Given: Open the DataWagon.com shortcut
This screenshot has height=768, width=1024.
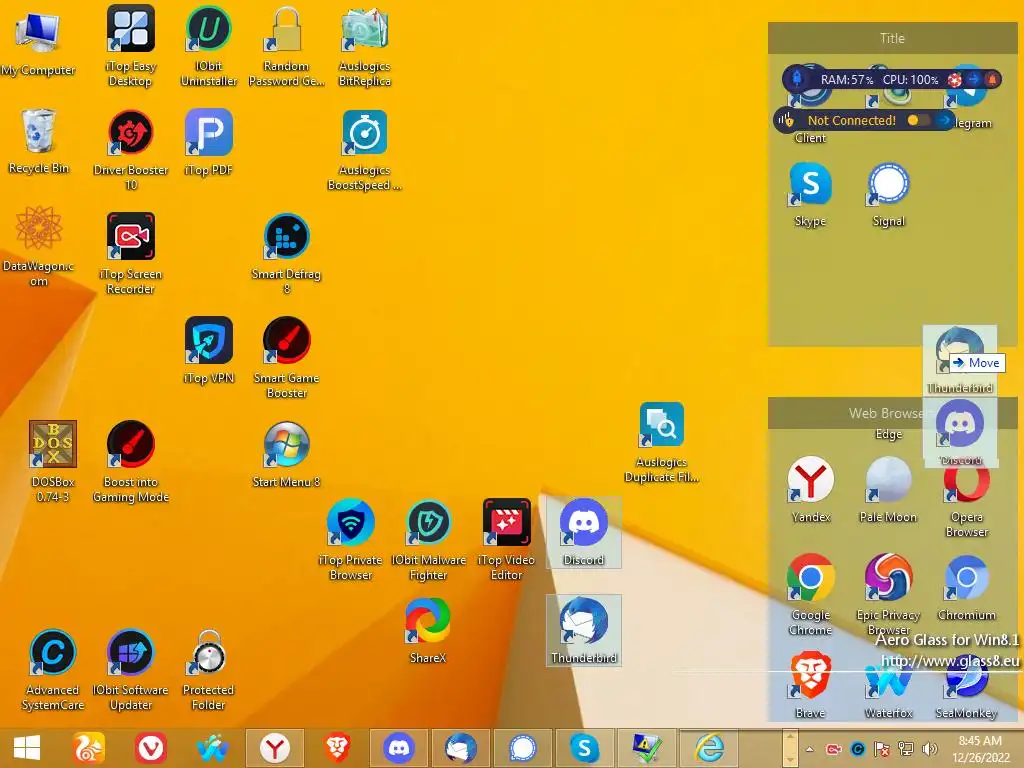Looking at the screenshot, I should click(x=38, y=246).
